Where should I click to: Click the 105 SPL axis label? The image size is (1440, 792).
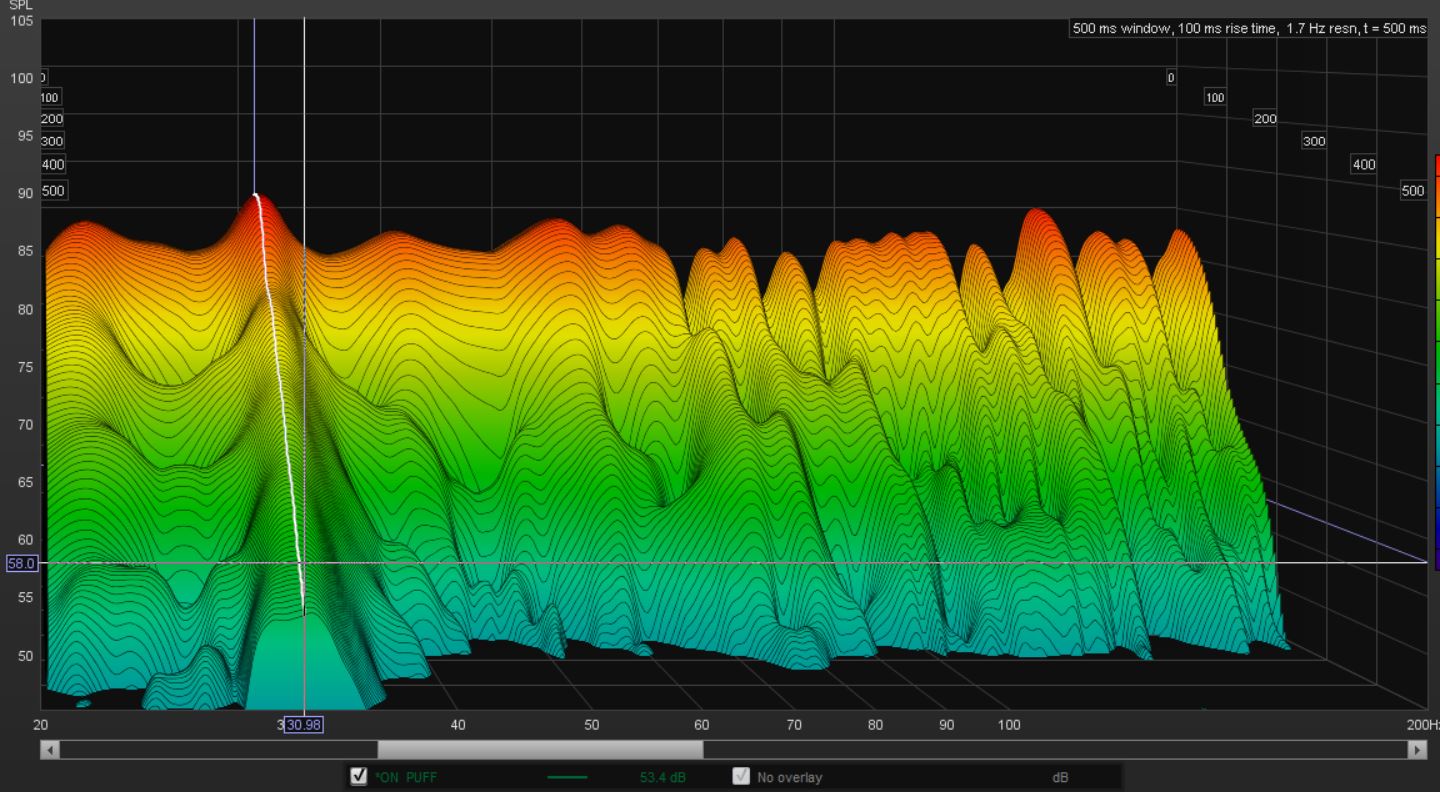(22, 21)
